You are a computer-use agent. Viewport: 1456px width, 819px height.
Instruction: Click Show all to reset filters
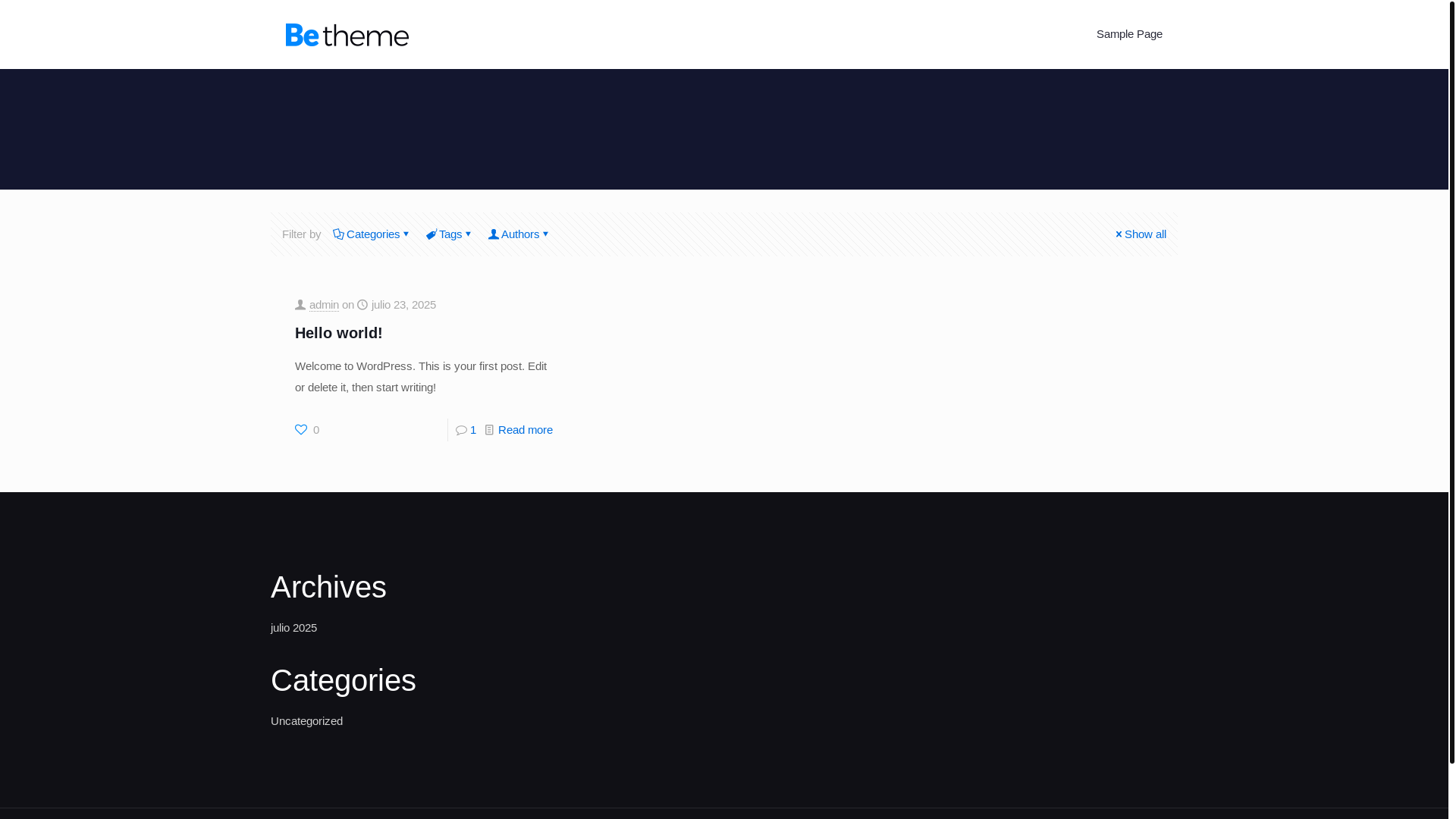(x=1141, y=234)
